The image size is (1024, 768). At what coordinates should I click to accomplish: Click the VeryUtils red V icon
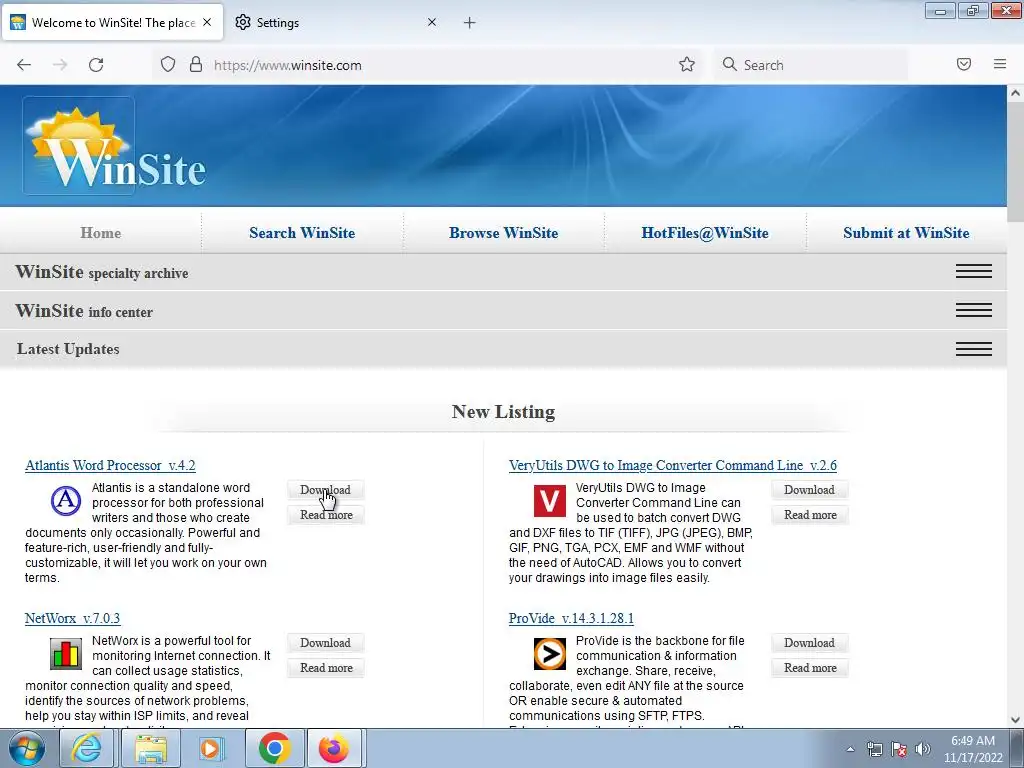tap(550, 501)
